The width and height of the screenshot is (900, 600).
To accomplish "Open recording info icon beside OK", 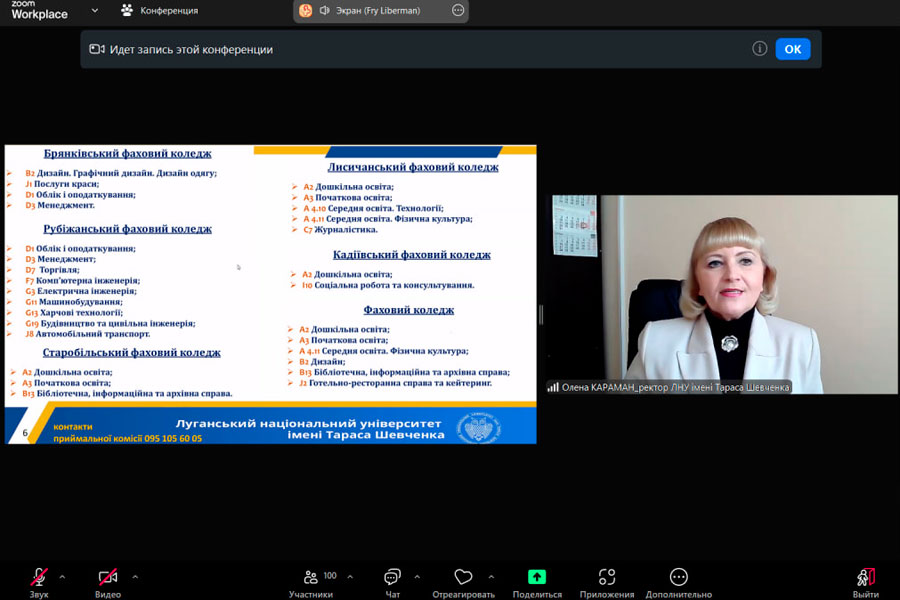I will (759, 49).
